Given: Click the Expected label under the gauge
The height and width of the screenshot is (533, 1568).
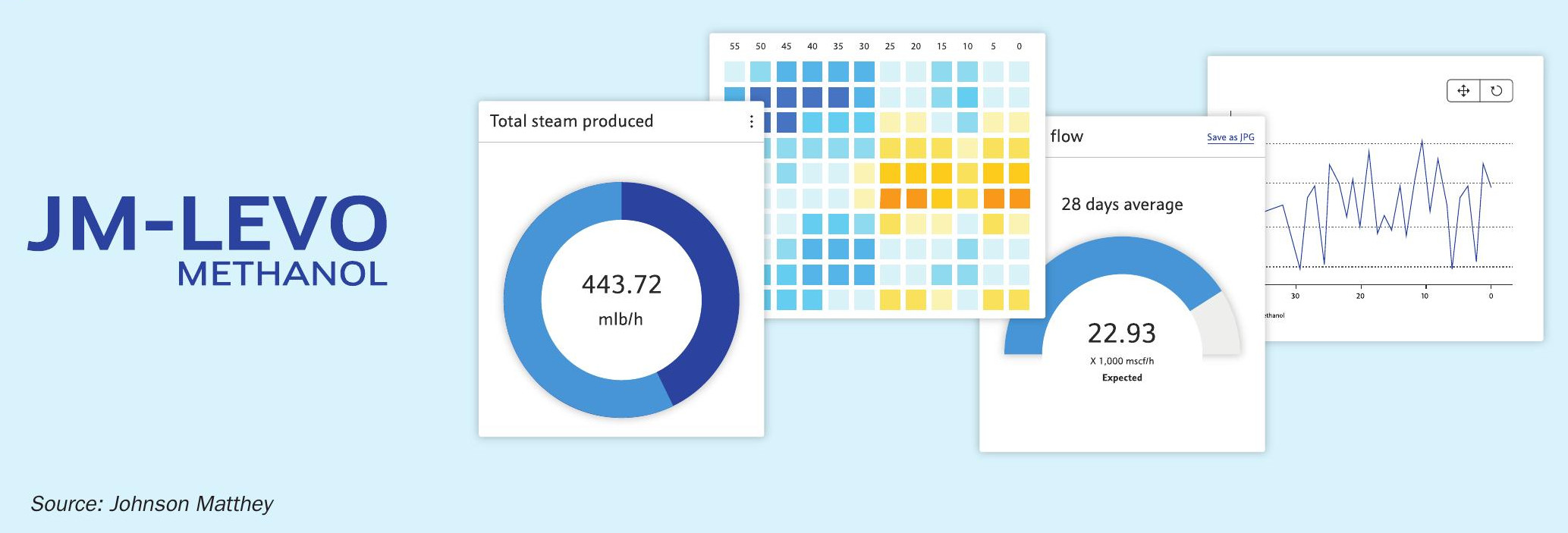Looking at the screenshot, I should (x=1122, y=378).
